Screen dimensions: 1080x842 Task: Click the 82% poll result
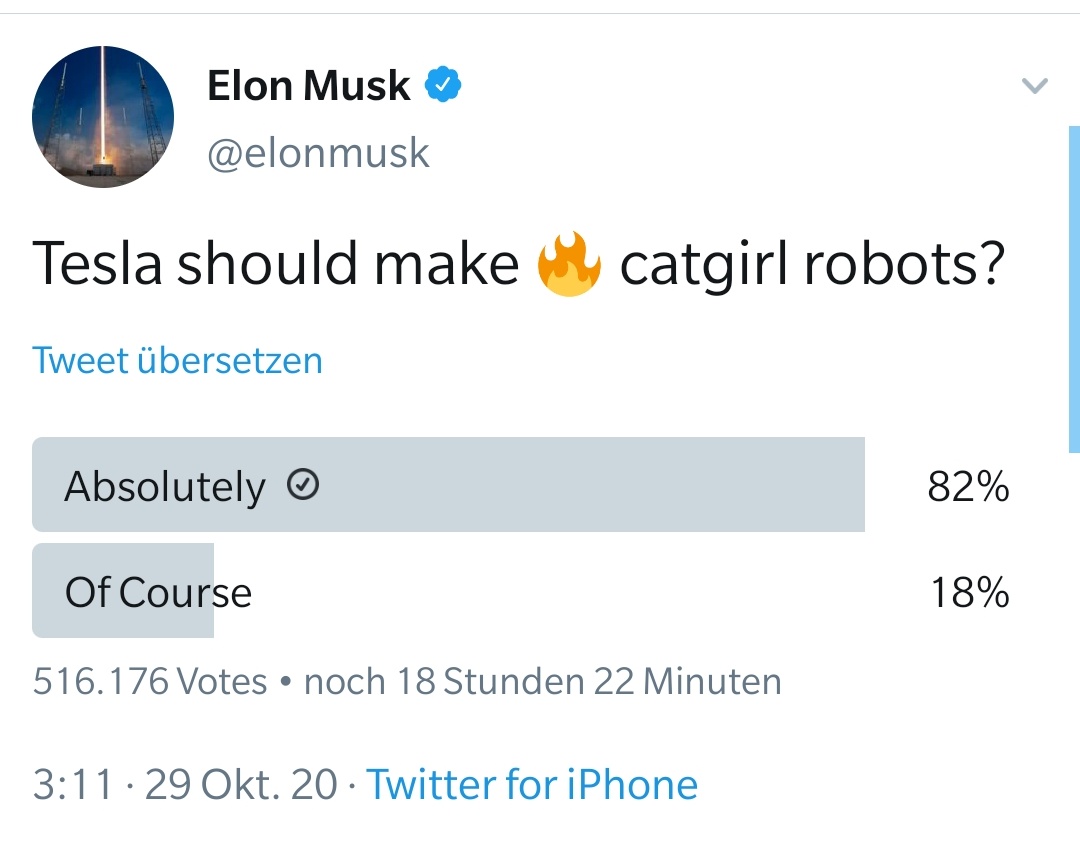click(968, 487)
